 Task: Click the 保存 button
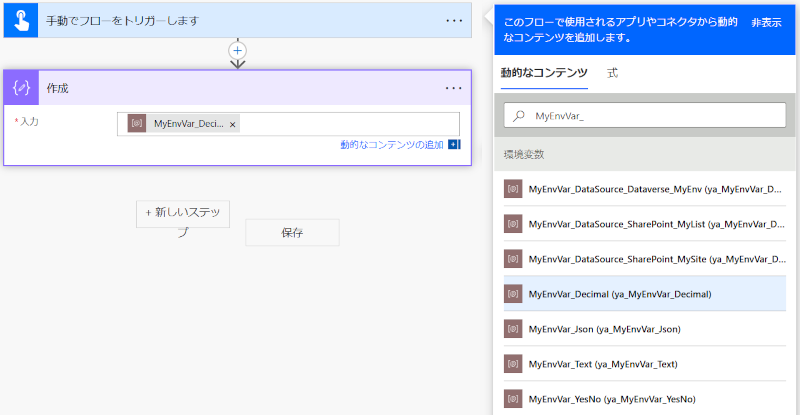pos(292,232)
